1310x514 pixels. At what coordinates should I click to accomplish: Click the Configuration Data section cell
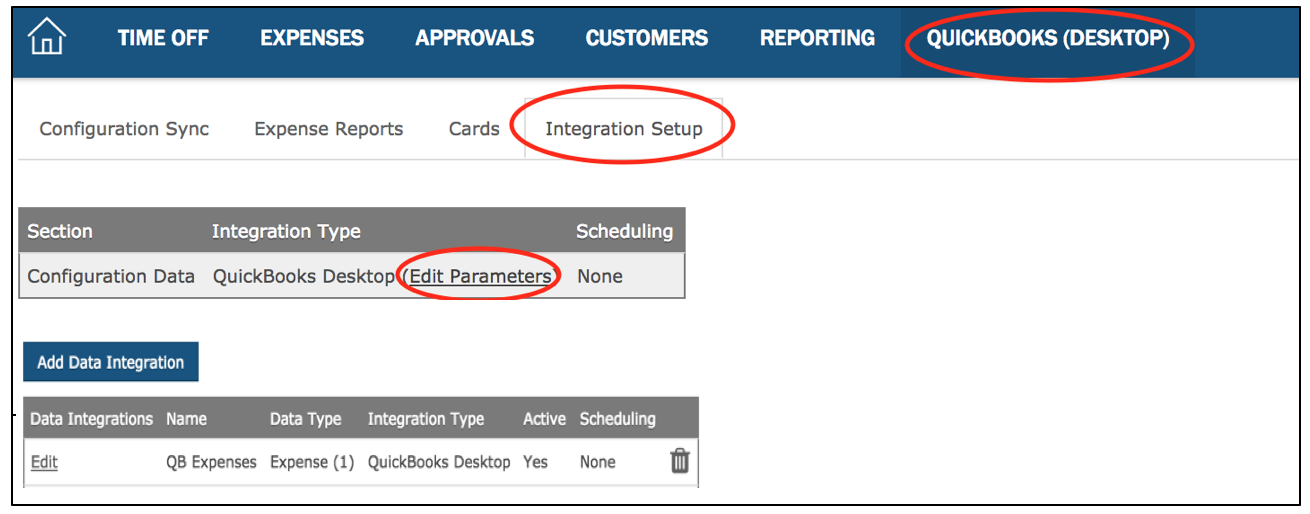coord(111,276)
